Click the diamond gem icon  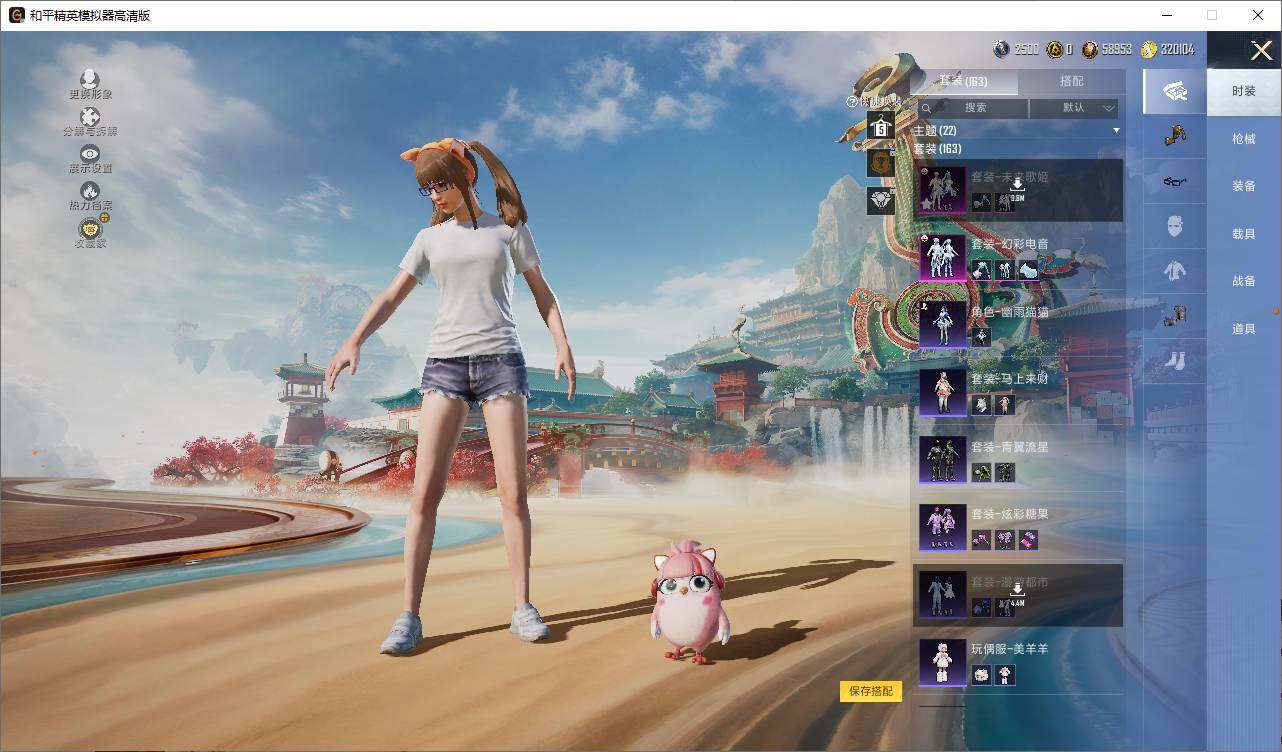coord(881,201)
